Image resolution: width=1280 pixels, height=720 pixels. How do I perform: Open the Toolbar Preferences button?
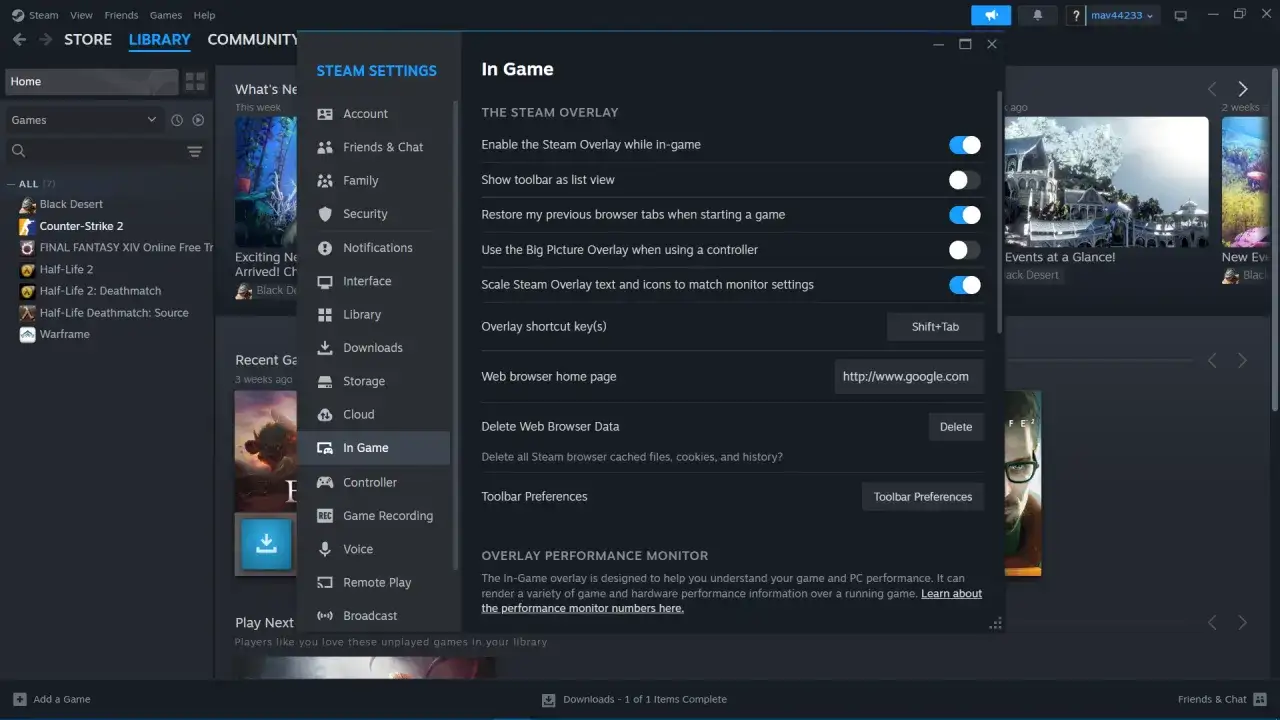coord(923,497)
